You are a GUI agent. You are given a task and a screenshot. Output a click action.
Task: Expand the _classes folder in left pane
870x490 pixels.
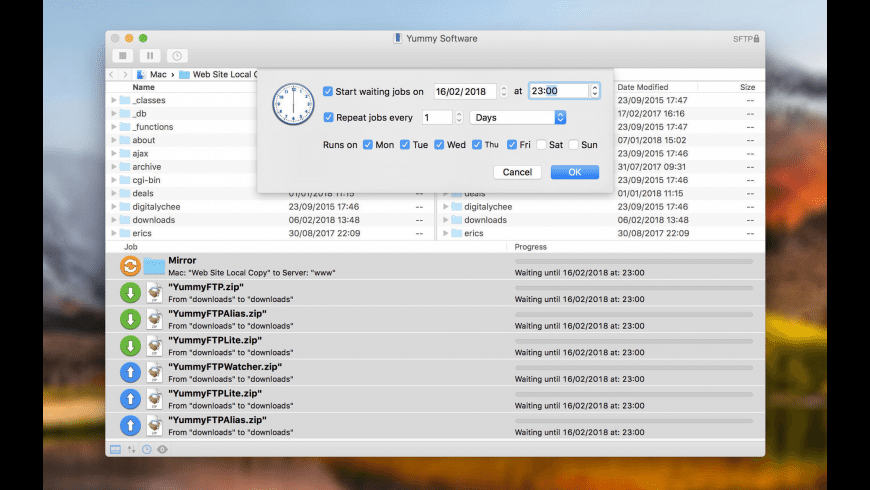pos(113,100)
